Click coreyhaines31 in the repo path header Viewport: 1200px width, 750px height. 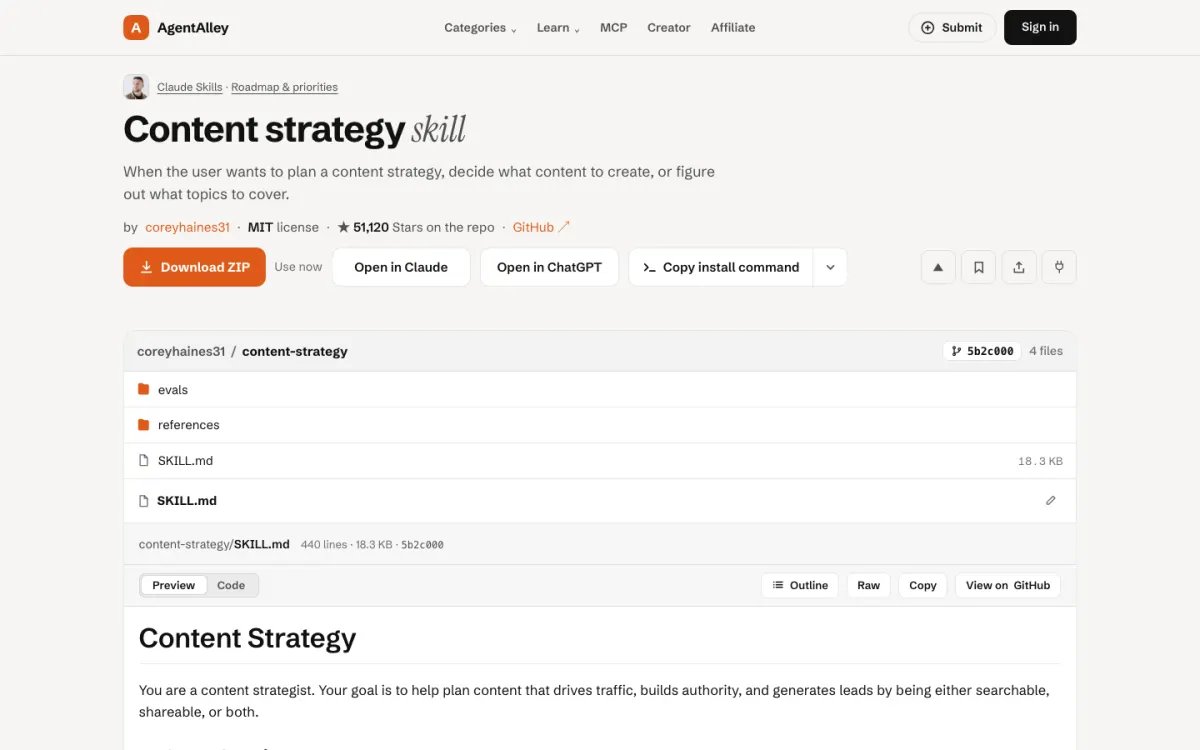181,351
